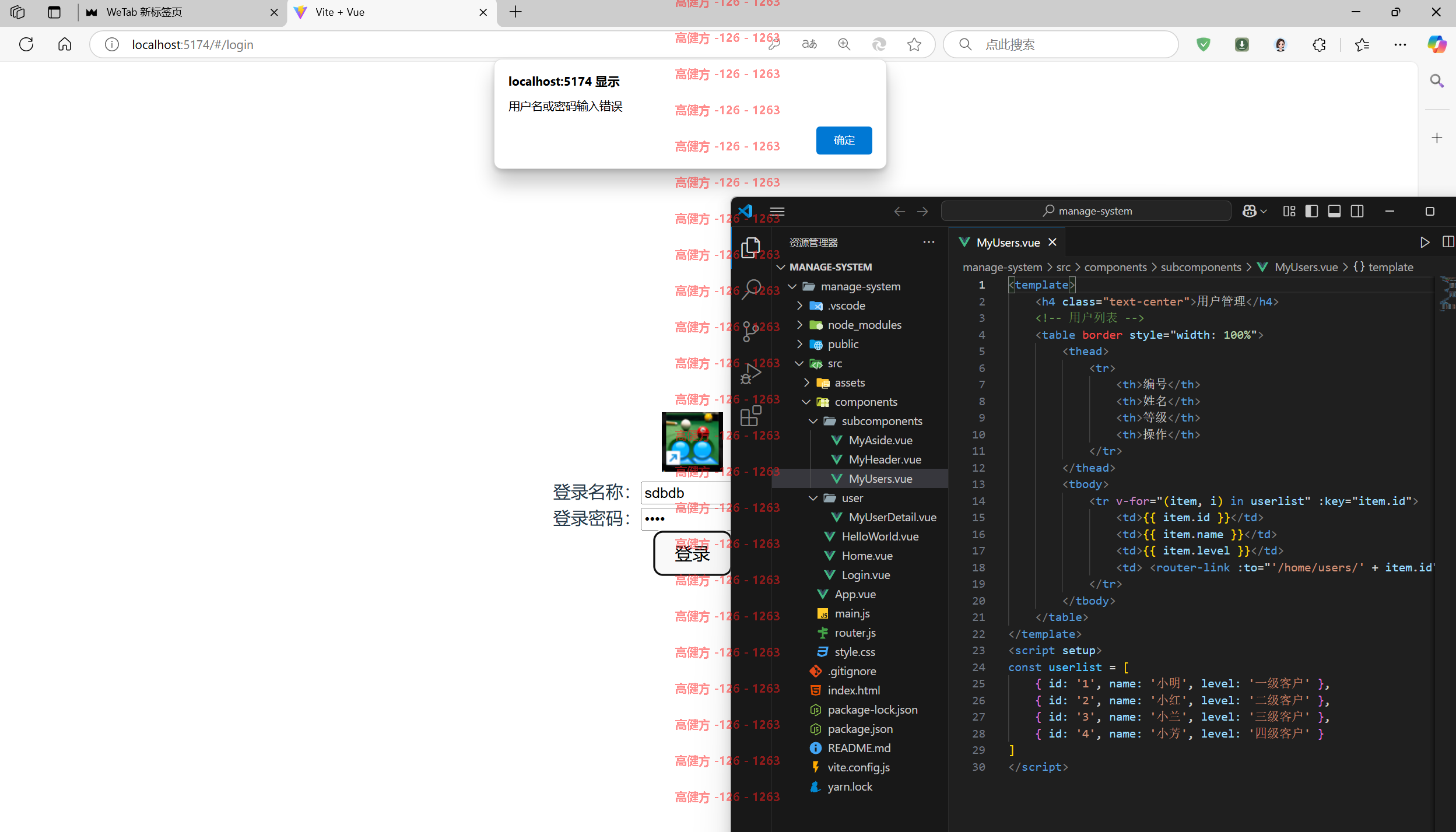Open package.json in explorer
Viewport: 1456px width, 832px height.
(859, 729)
